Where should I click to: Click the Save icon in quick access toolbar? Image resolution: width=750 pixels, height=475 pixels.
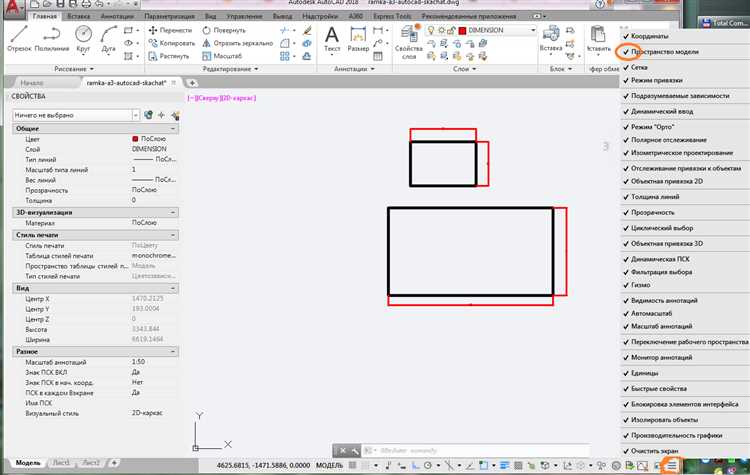(x=60, y=4)
